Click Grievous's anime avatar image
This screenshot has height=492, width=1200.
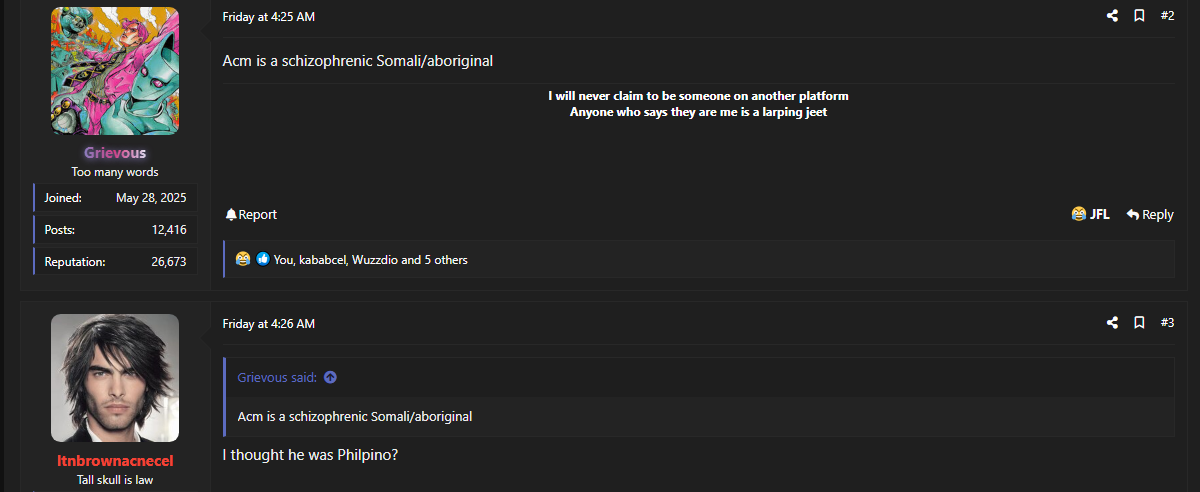tap(115, 71)
